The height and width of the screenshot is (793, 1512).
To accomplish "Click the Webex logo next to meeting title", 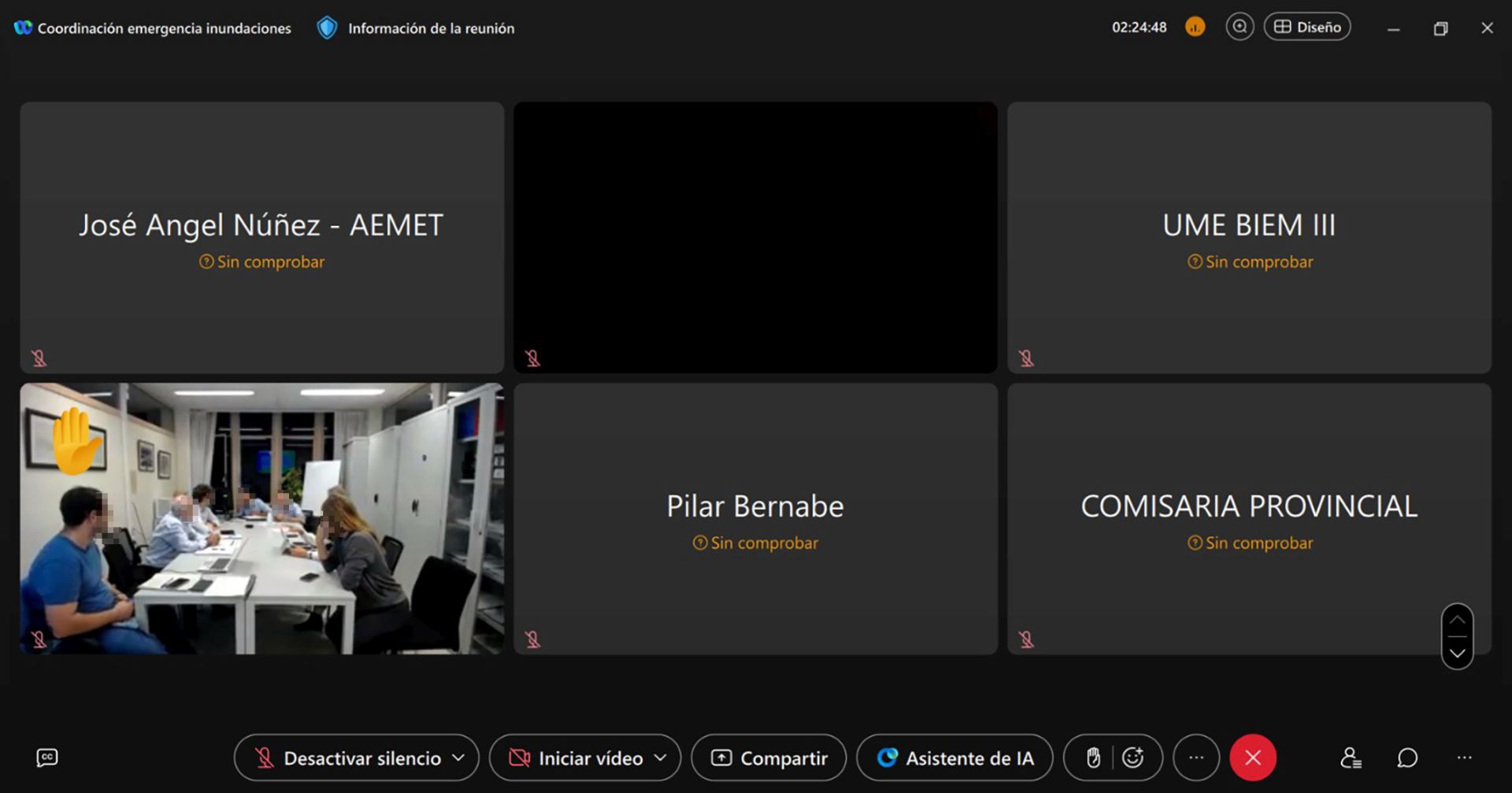I will tap(23, 28).
